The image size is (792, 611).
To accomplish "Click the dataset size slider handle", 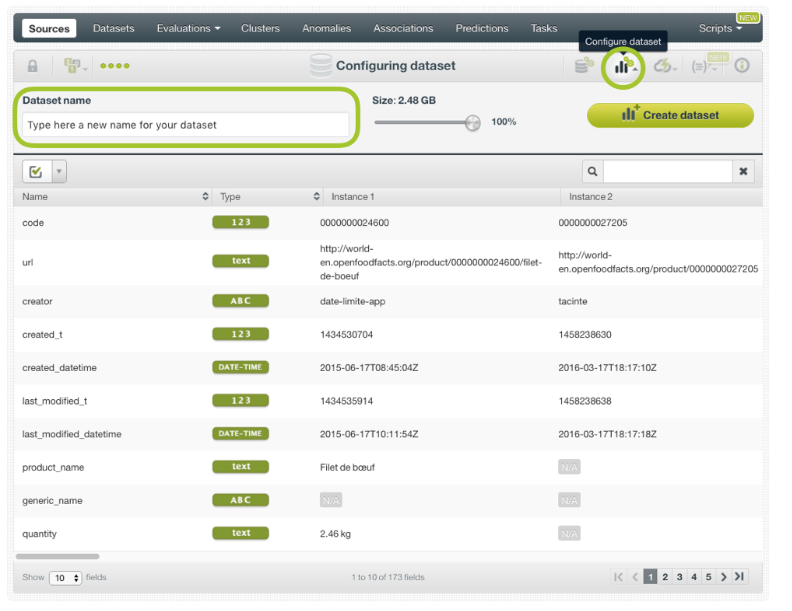I will [472, 122].
